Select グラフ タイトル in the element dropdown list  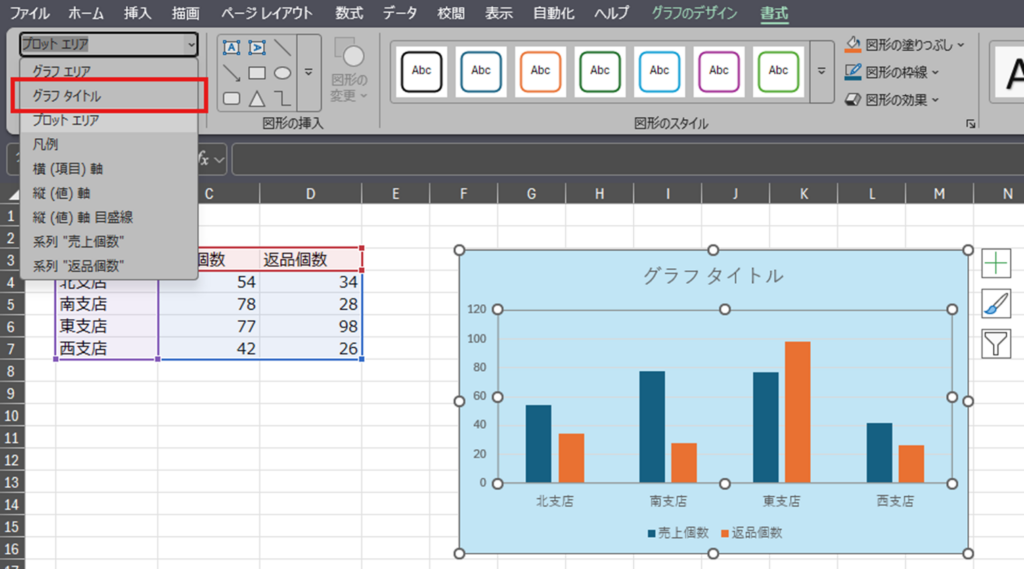click(67, 96)
